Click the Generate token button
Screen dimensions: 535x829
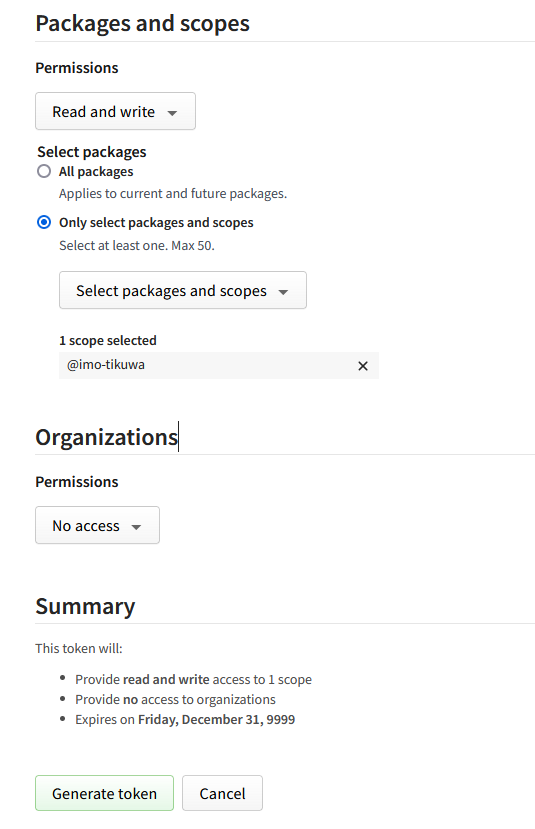coord(104,793)
